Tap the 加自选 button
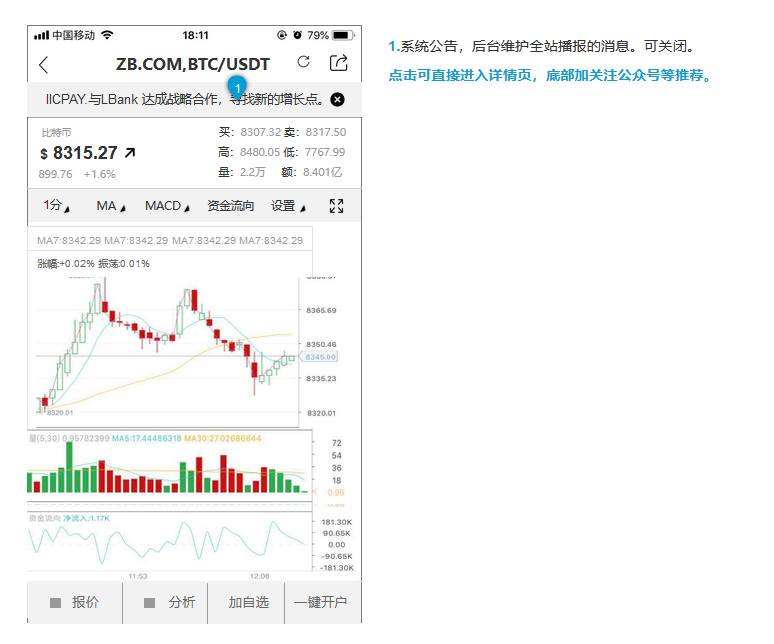Viewport: 774px width, 644px height. [248, 602]
